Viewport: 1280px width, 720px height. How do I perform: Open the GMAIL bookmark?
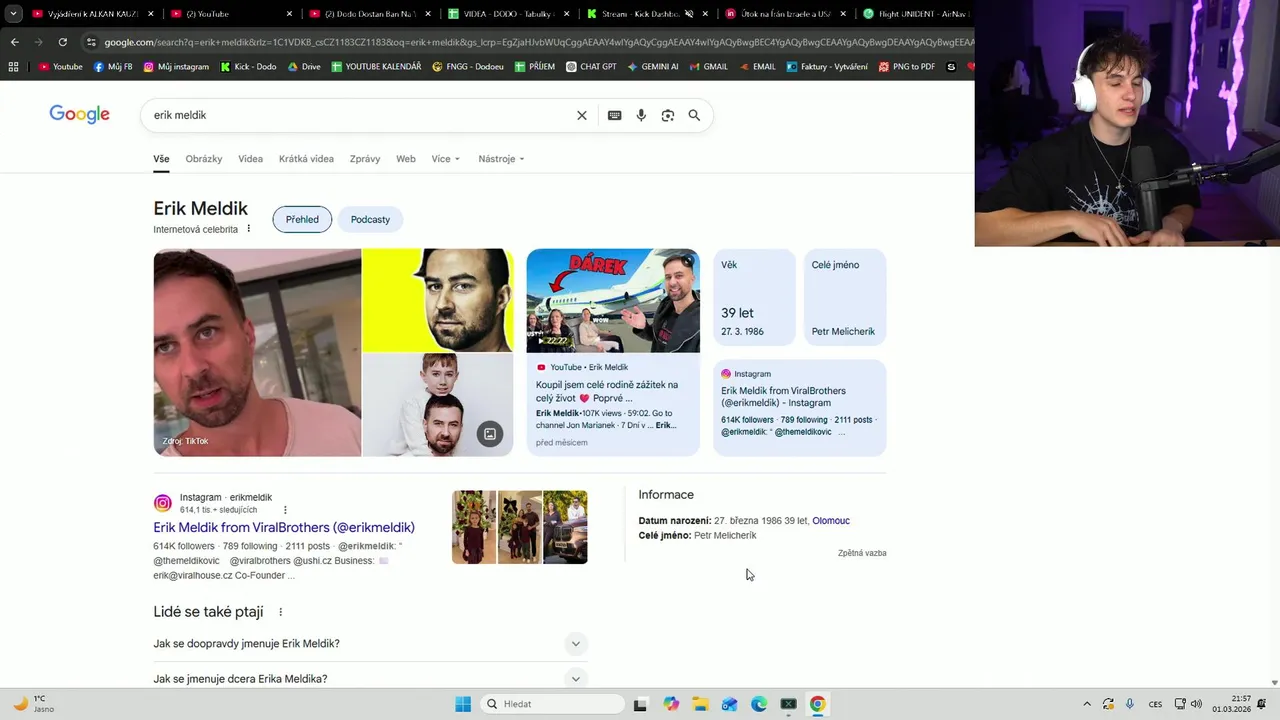708,67
